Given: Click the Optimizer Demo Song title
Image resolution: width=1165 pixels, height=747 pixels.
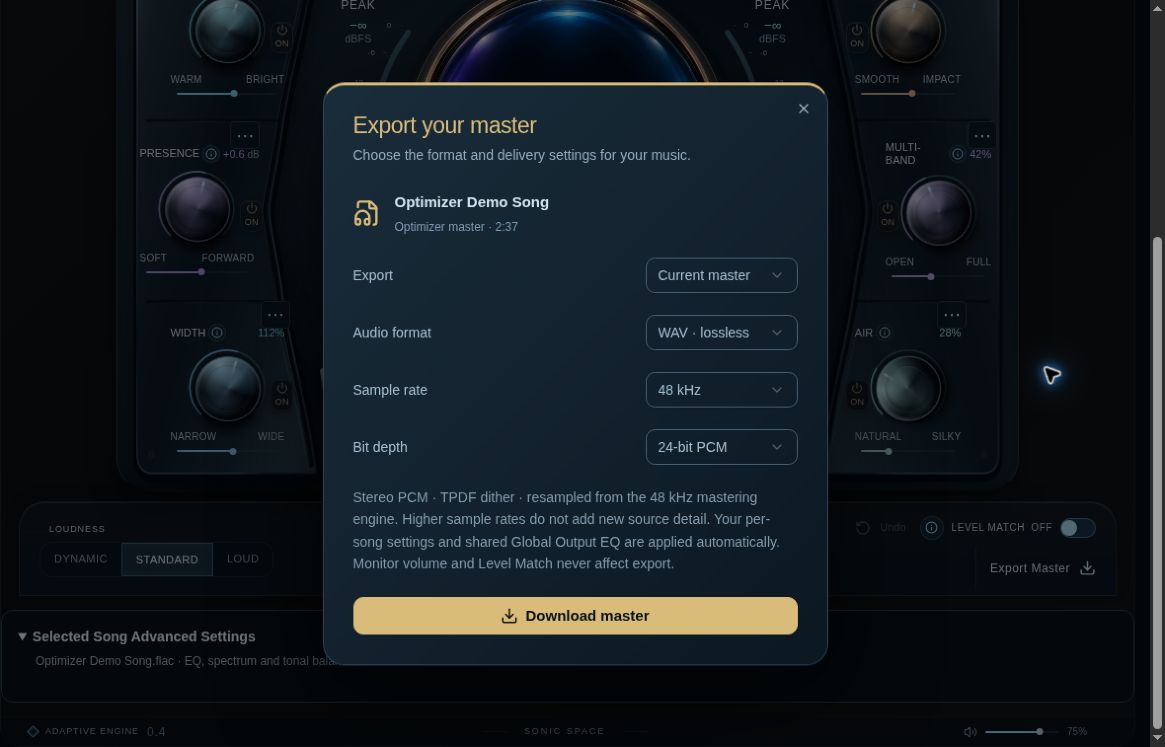Looking at the screenshot, I should coord(471,202).
